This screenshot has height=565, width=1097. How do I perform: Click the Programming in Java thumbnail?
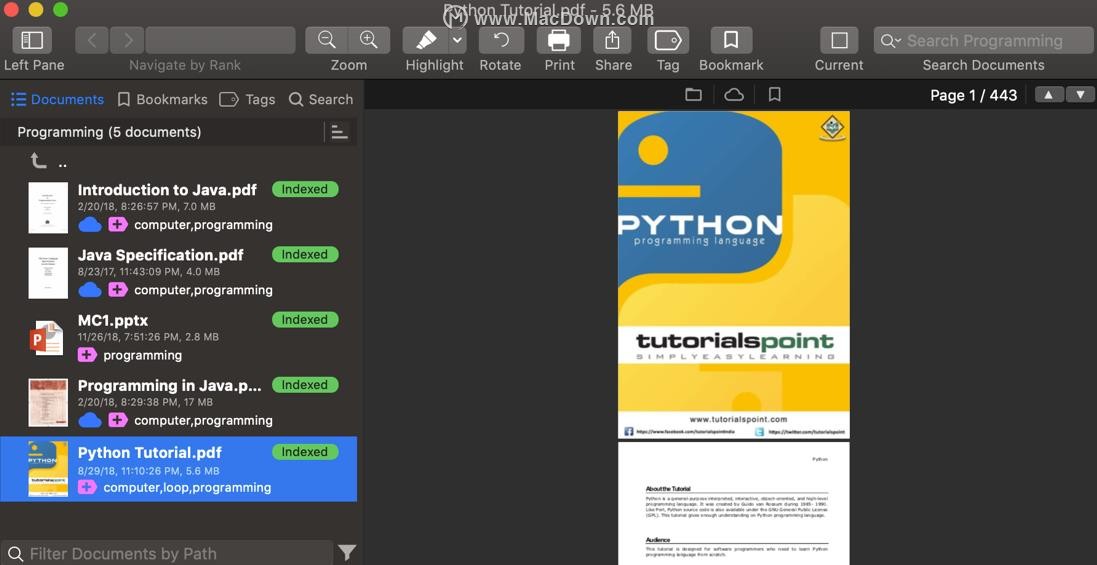pyautogui.click(x=48, y=403)
